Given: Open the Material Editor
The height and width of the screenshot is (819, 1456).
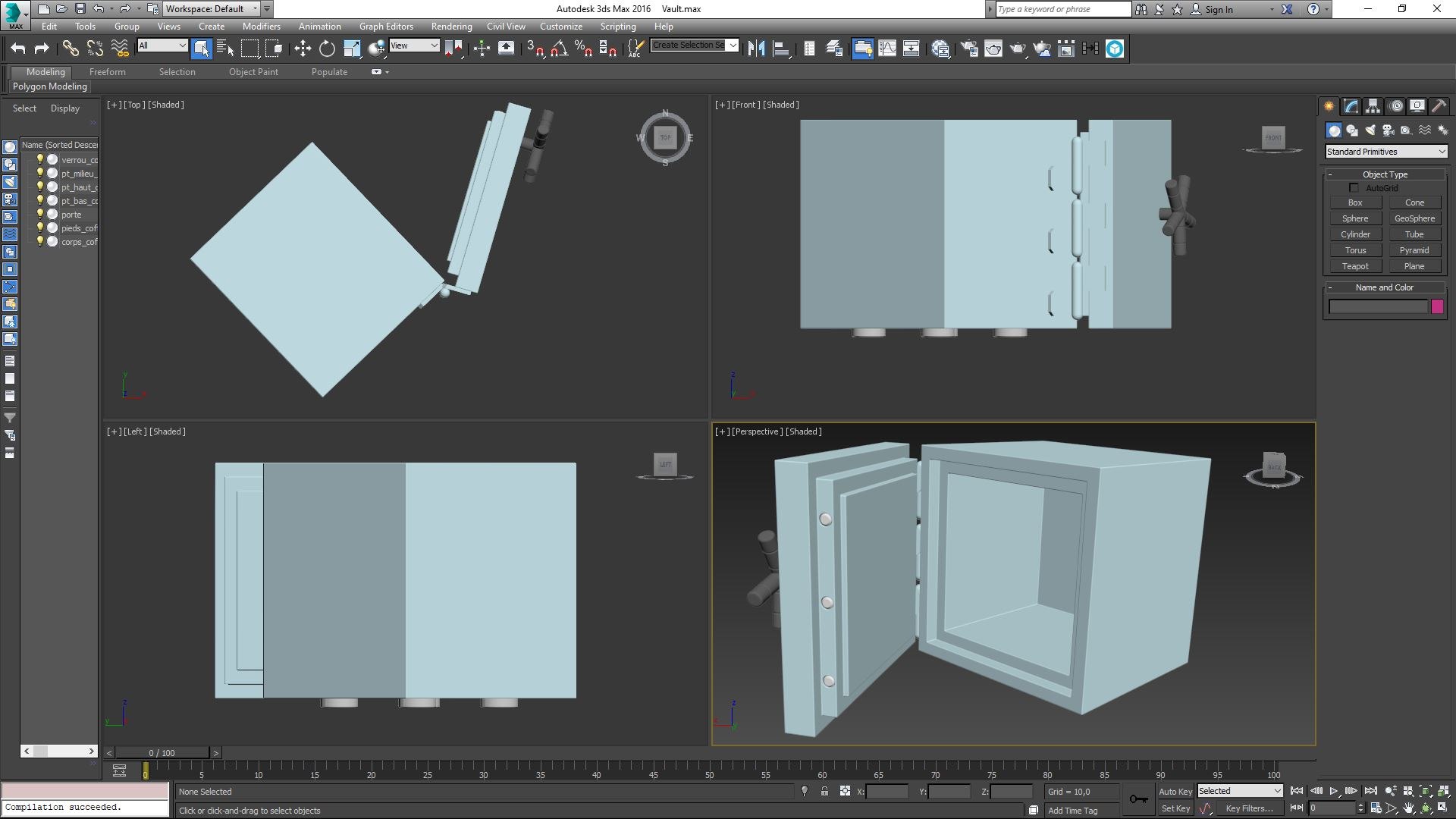Looking at the screenshot, I should (x=940, y=49).
